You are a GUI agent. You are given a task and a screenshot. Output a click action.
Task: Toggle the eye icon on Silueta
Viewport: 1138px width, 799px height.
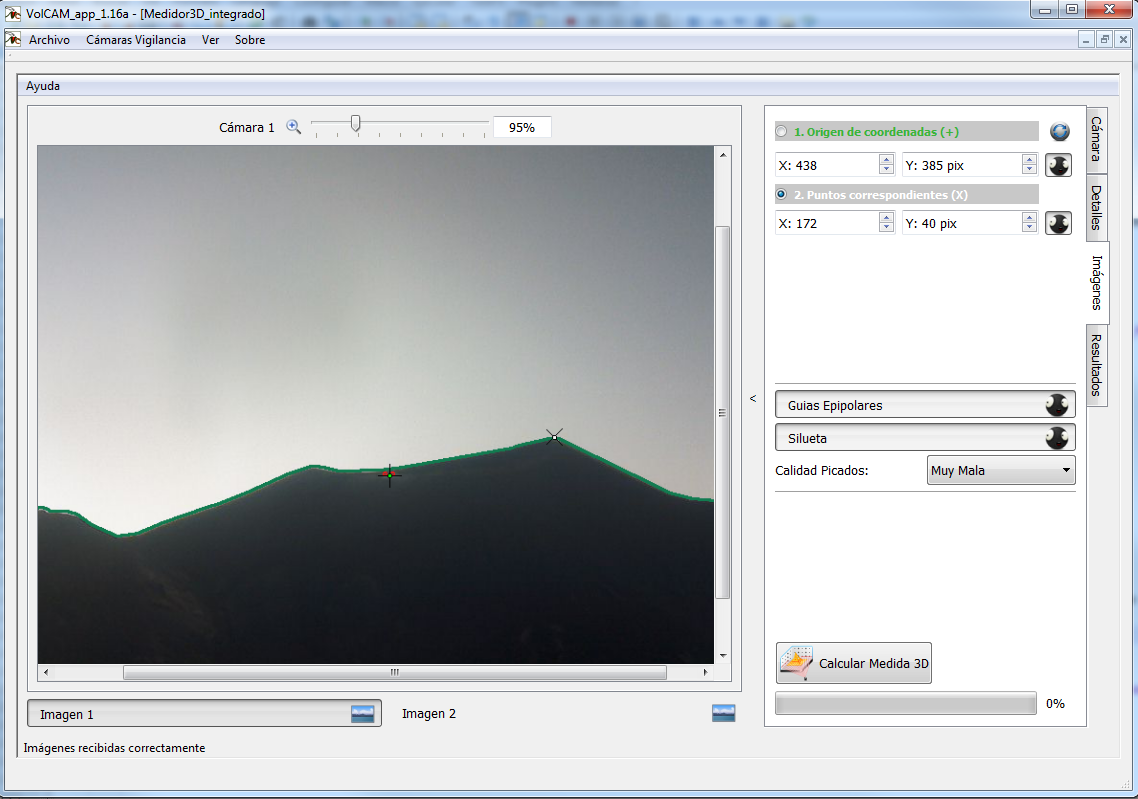[1057, 438]
